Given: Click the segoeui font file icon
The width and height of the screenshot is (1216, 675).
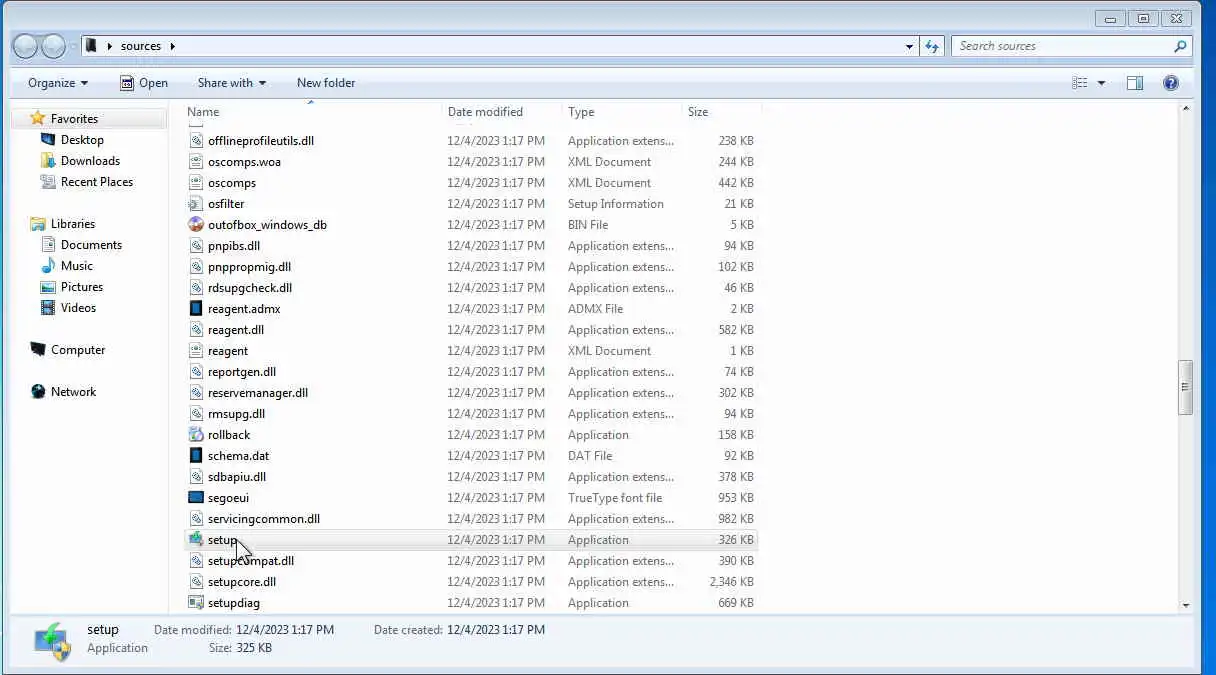Looking at the screenshot, I should coord(196,498).
